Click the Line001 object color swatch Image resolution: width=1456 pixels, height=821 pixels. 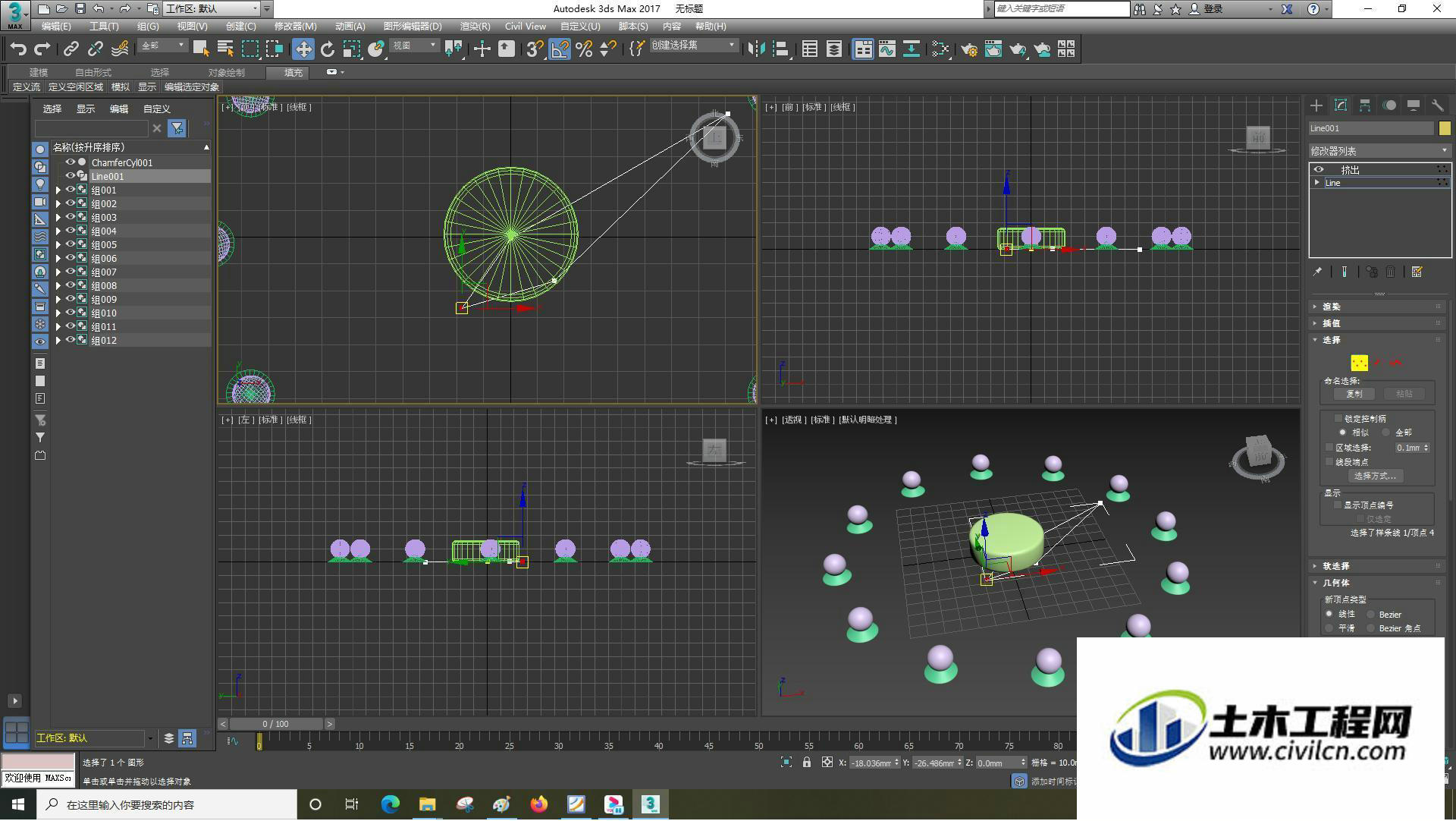[x=1445, y=128]
